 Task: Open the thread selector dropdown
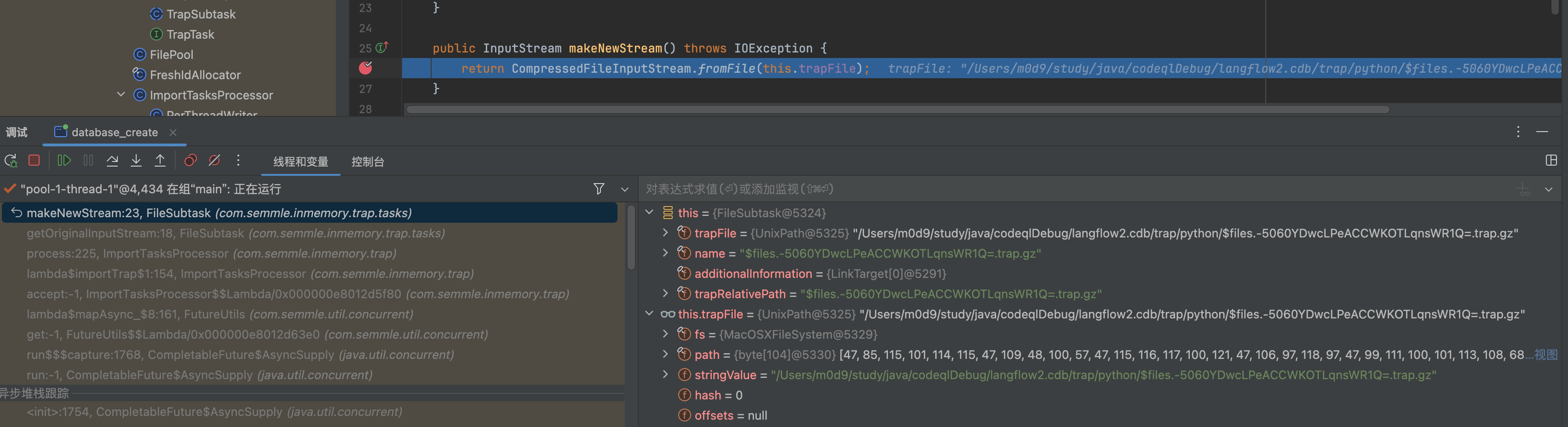tap(624, 190)
